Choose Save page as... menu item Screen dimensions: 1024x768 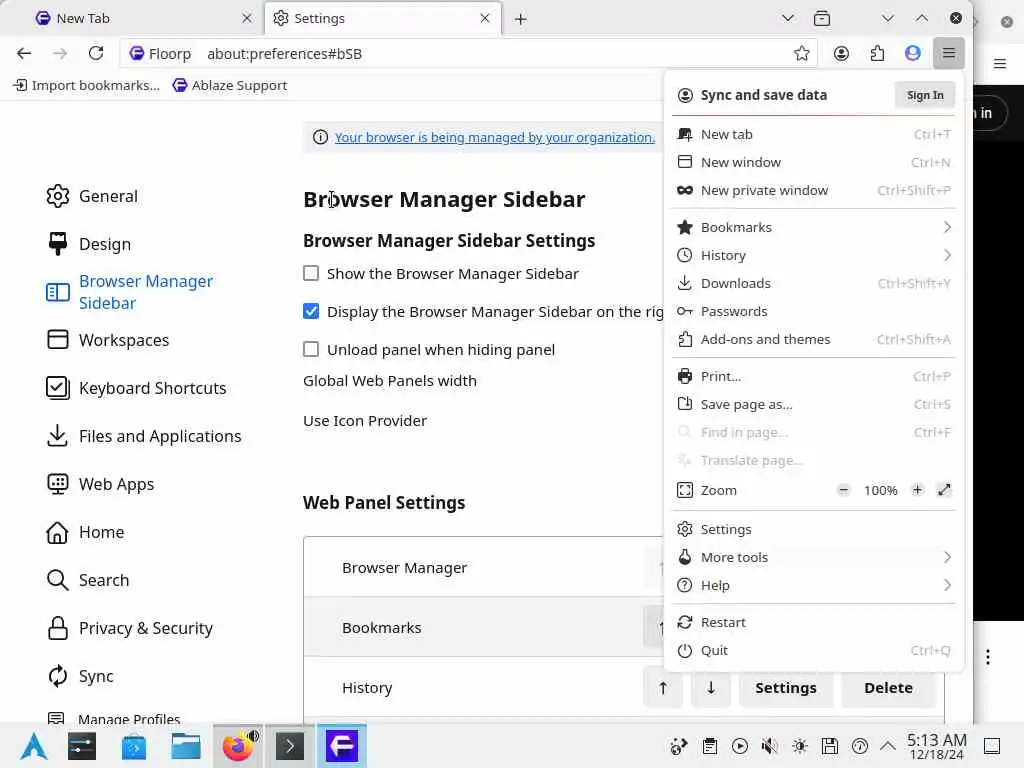click(814, 404)
